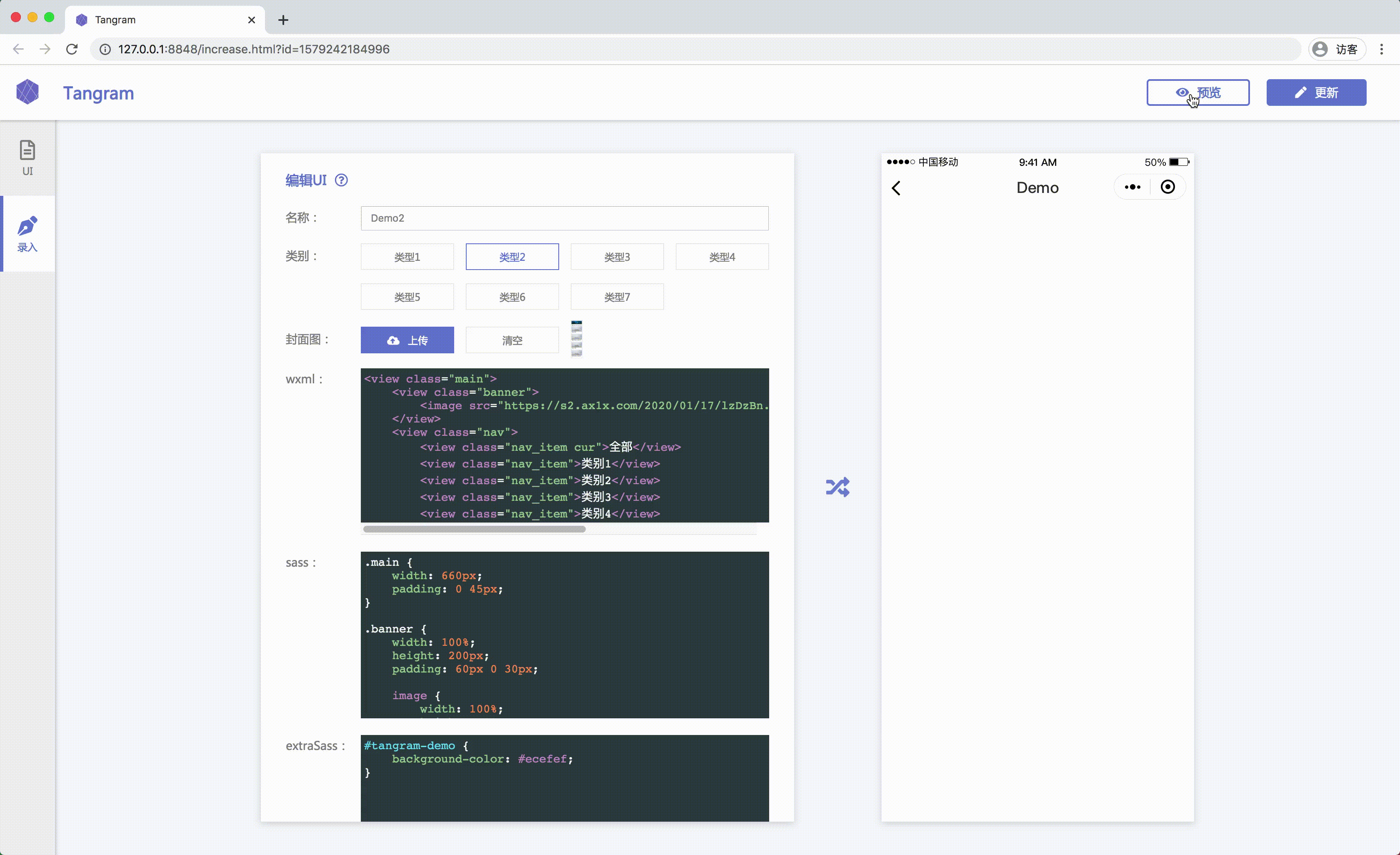This screenshot has width=1400, height=855.
Task: Tap the circular target icon in phone header
Action: pyautogui.click(x=1167, y=187)
